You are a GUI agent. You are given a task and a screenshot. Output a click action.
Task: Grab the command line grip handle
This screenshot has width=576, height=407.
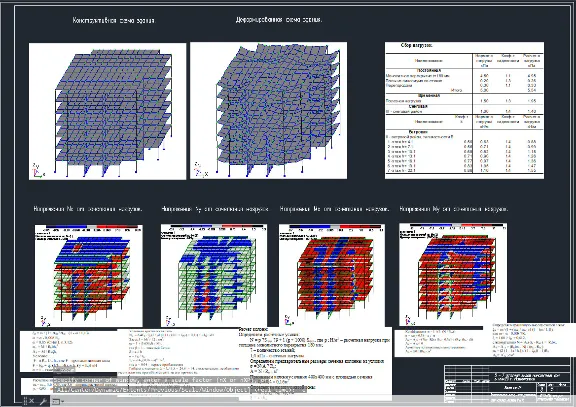(x=25, y=401)
